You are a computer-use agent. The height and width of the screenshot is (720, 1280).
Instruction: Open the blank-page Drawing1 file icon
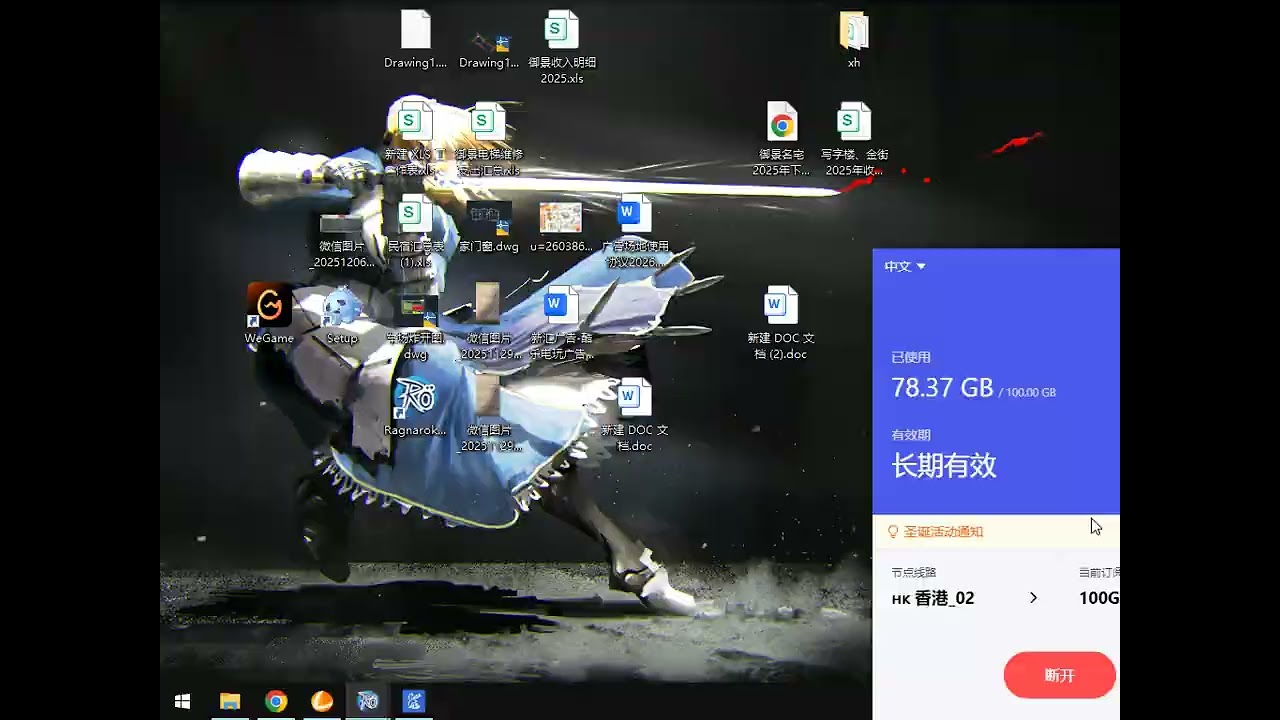point(415,30)
